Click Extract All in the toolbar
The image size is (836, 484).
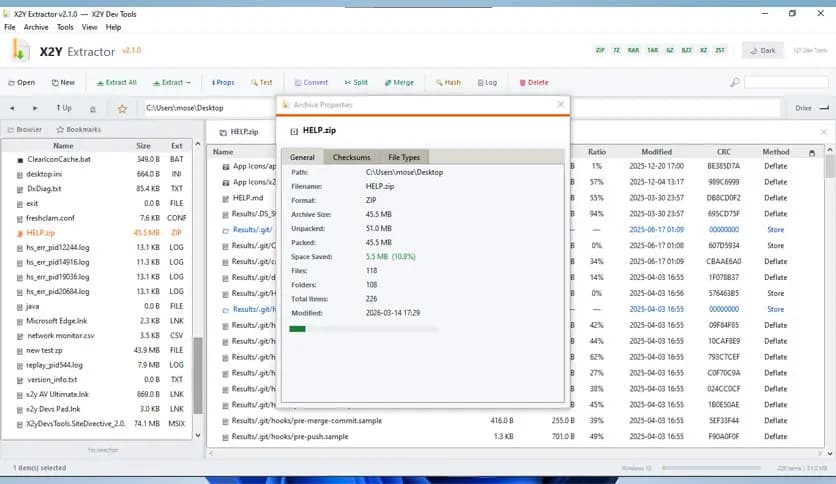[116, 83]
